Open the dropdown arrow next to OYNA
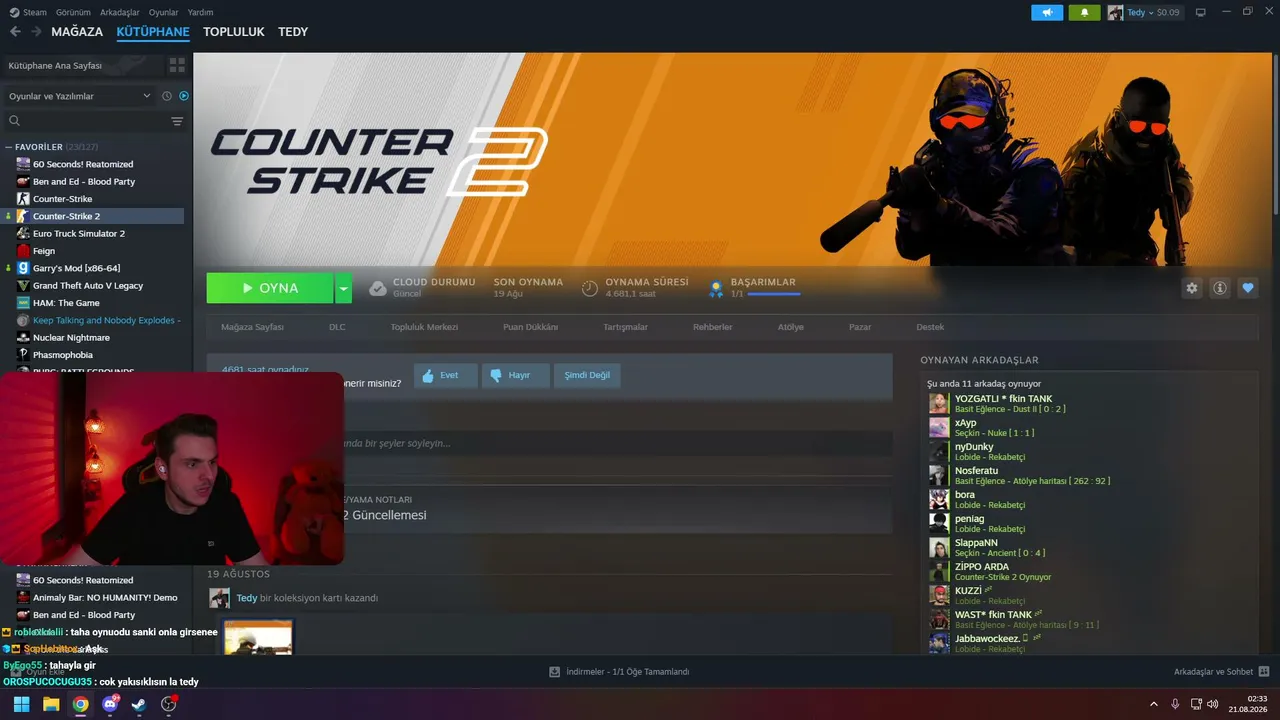1280x720 pixels. click(x=344, y=288)
